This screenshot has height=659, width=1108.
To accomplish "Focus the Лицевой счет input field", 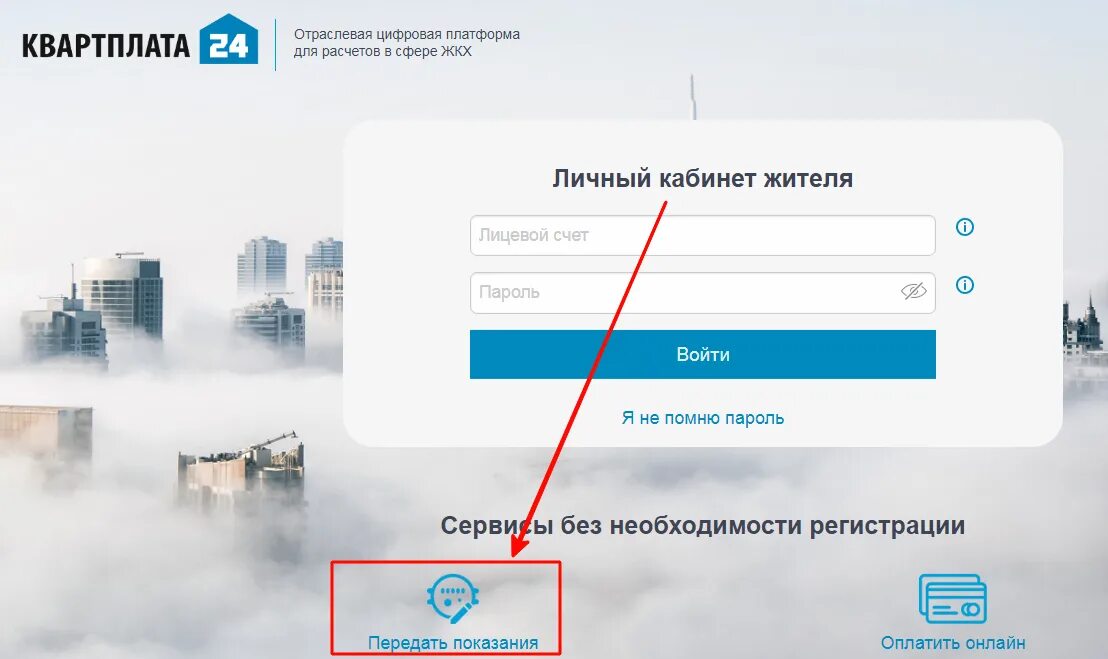I will pos(702,235).
